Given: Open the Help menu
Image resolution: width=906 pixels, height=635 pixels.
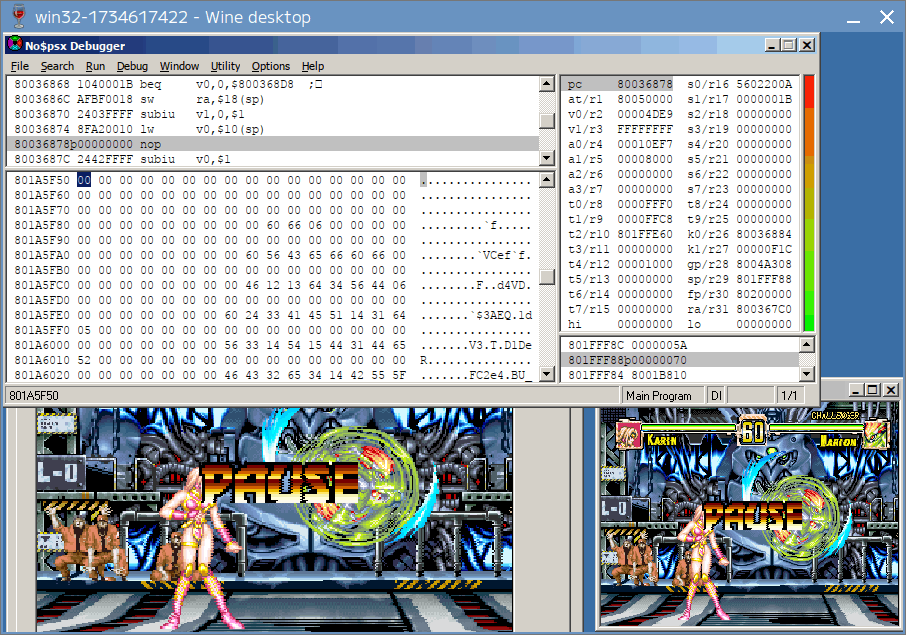Looking at the screenshot, I should click(x=313, y=66).
